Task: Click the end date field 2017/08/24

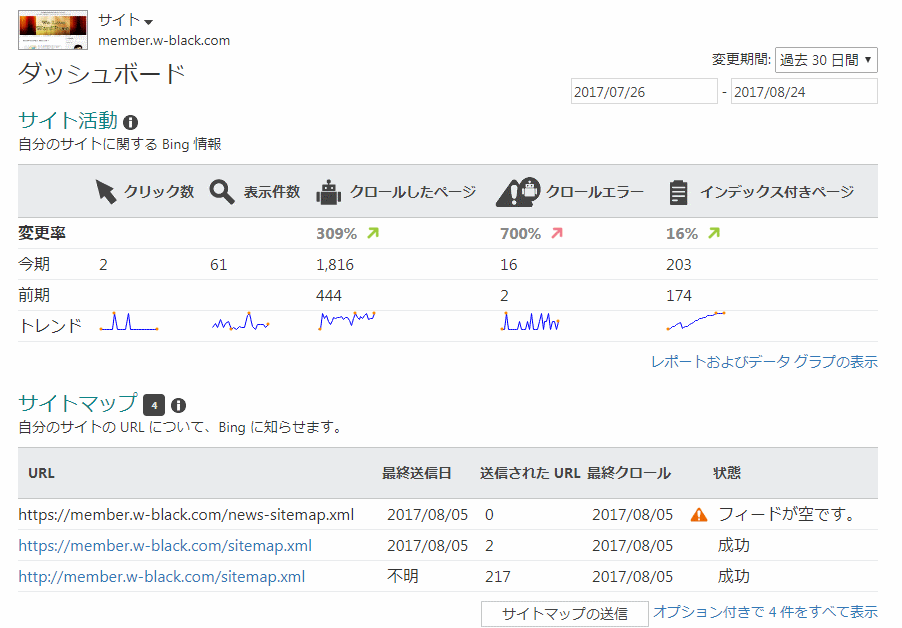Action: pyautogui.click(x=804, y=91)
